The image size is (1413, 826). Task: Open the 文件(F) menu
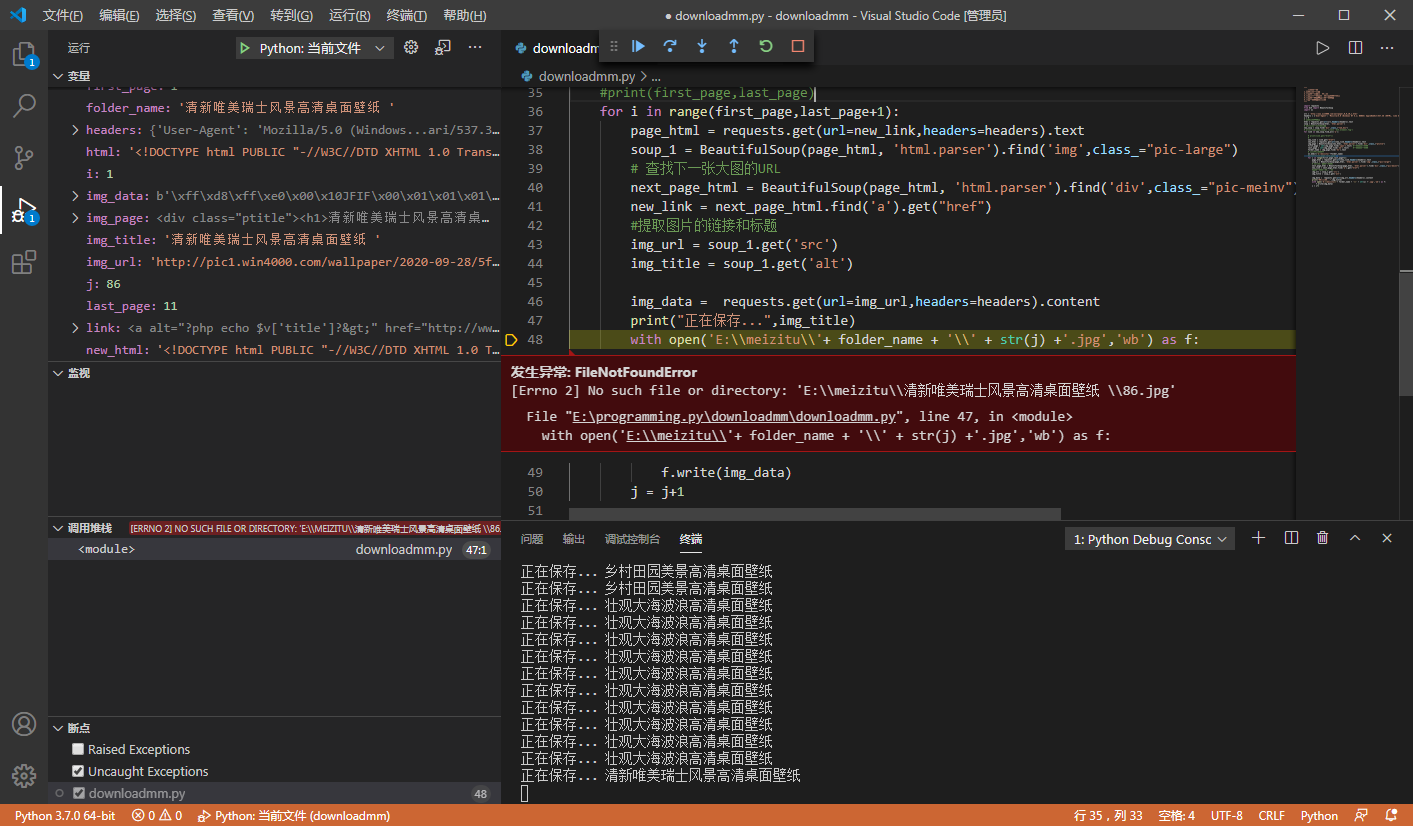pyautogui.click(x=63, y=16)
